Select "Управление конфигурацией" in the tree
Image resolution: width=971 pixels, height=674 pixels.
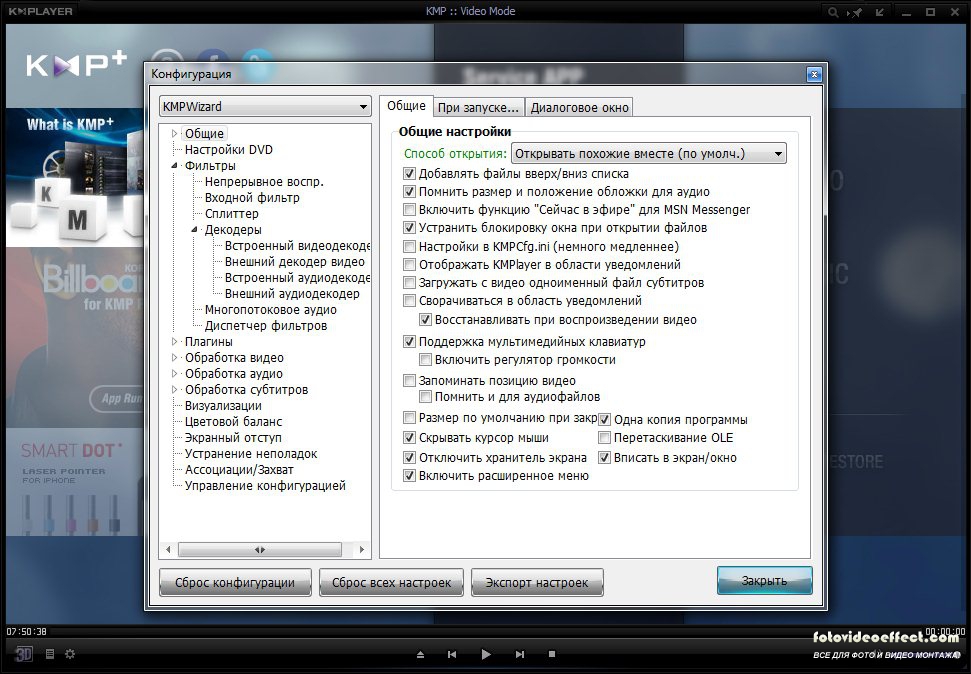pos(265,486)
